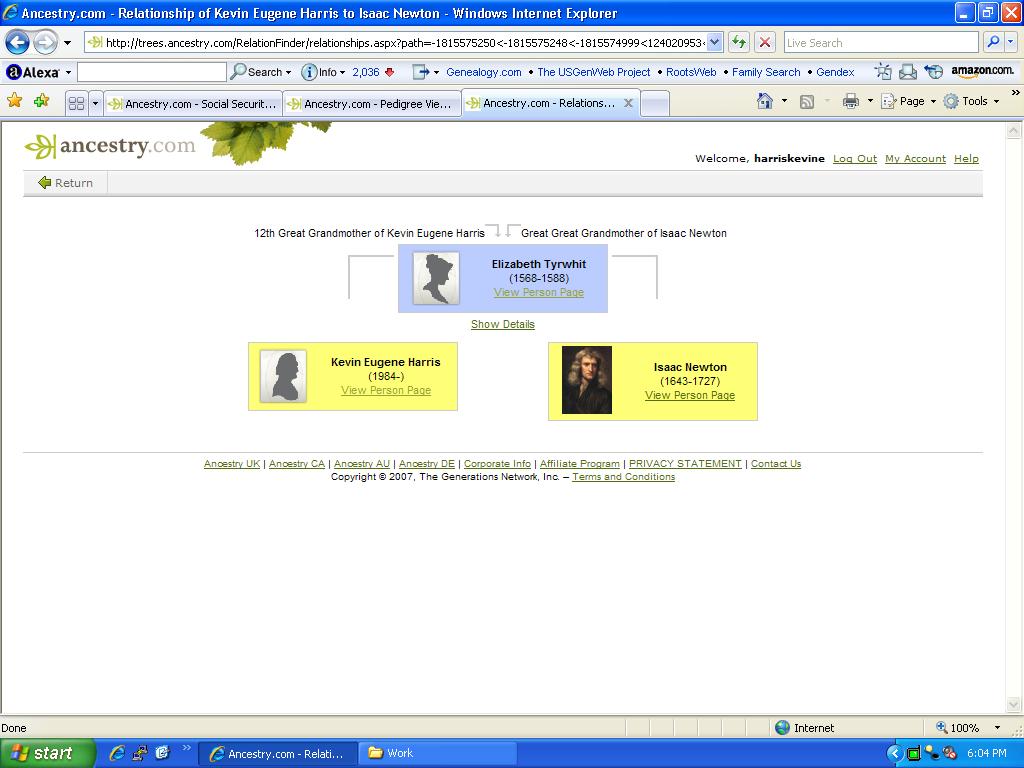The width and height of the screenshot is (1024, 768).
Task: Click the Add to Favorites icon
Action: coord(42,101)
